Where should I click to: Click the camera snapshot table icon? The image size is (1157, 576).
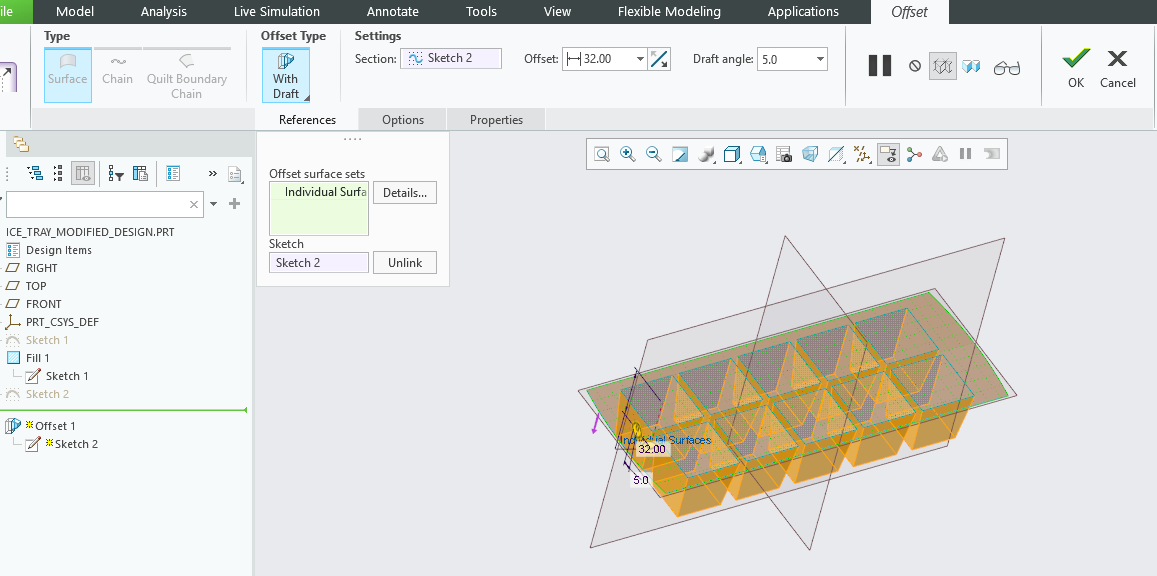[x=784, y=154]
